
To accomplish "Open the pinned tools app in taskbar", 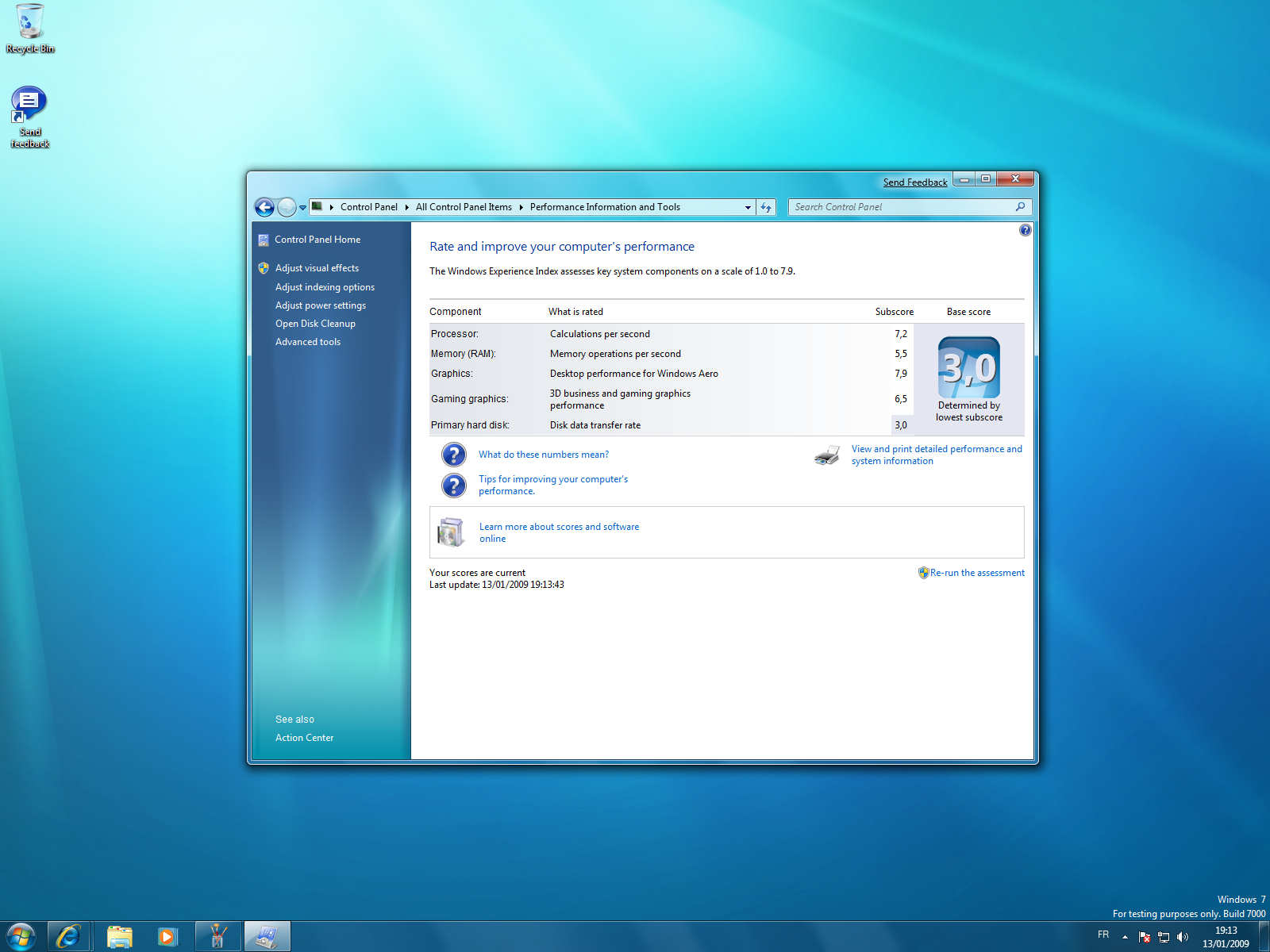I will click(217, 937).
